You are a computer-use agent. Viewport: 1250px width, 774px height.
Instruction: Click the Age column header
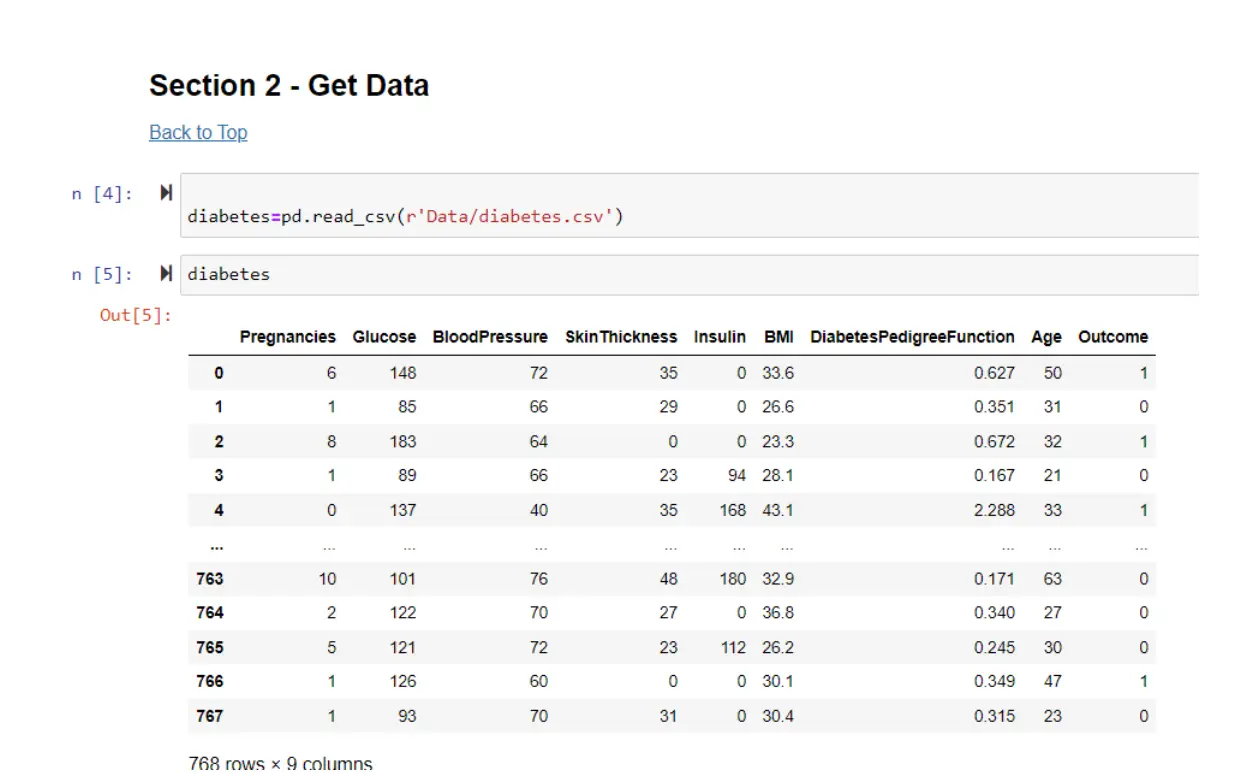coord(1046,337)
